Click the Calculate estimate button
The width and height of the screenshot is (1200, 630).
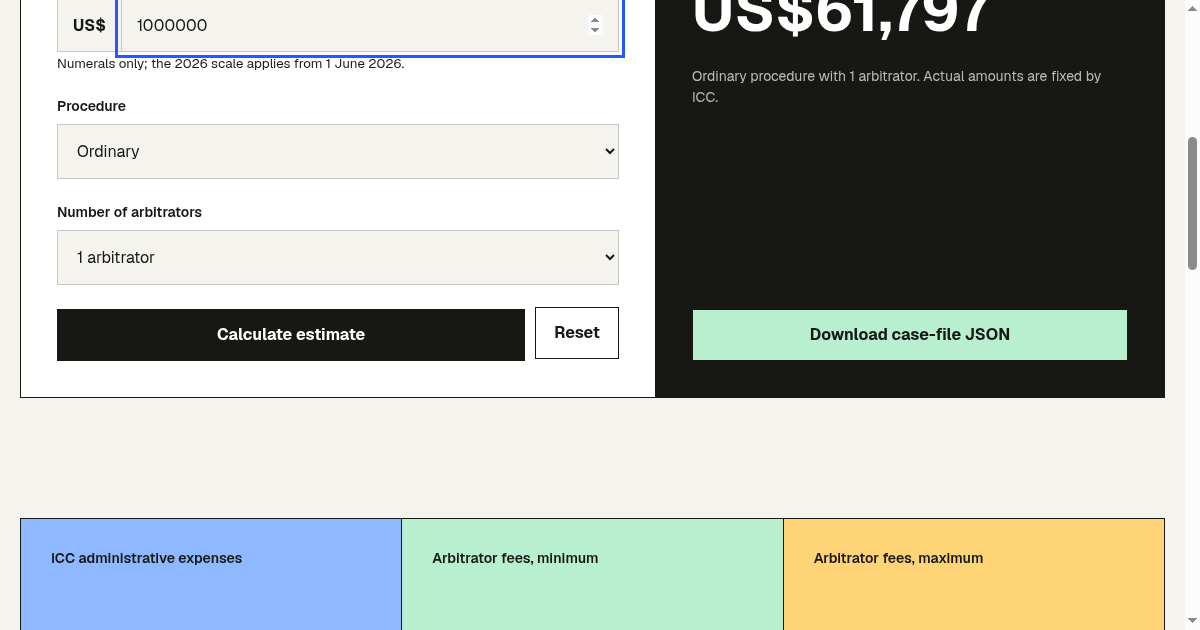click(291, 334)
